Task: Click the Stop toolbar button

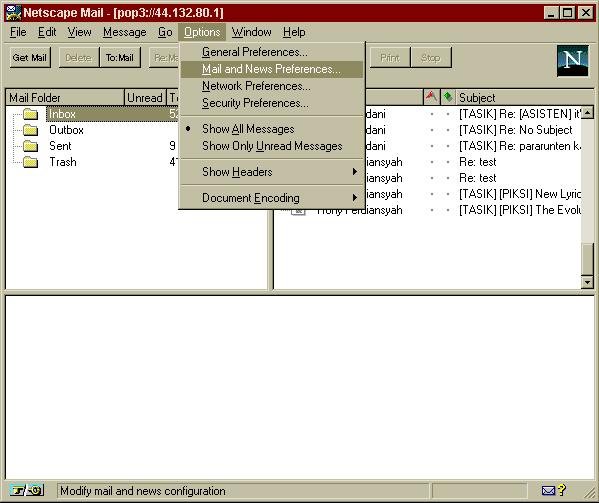Action: pos(431,58)
